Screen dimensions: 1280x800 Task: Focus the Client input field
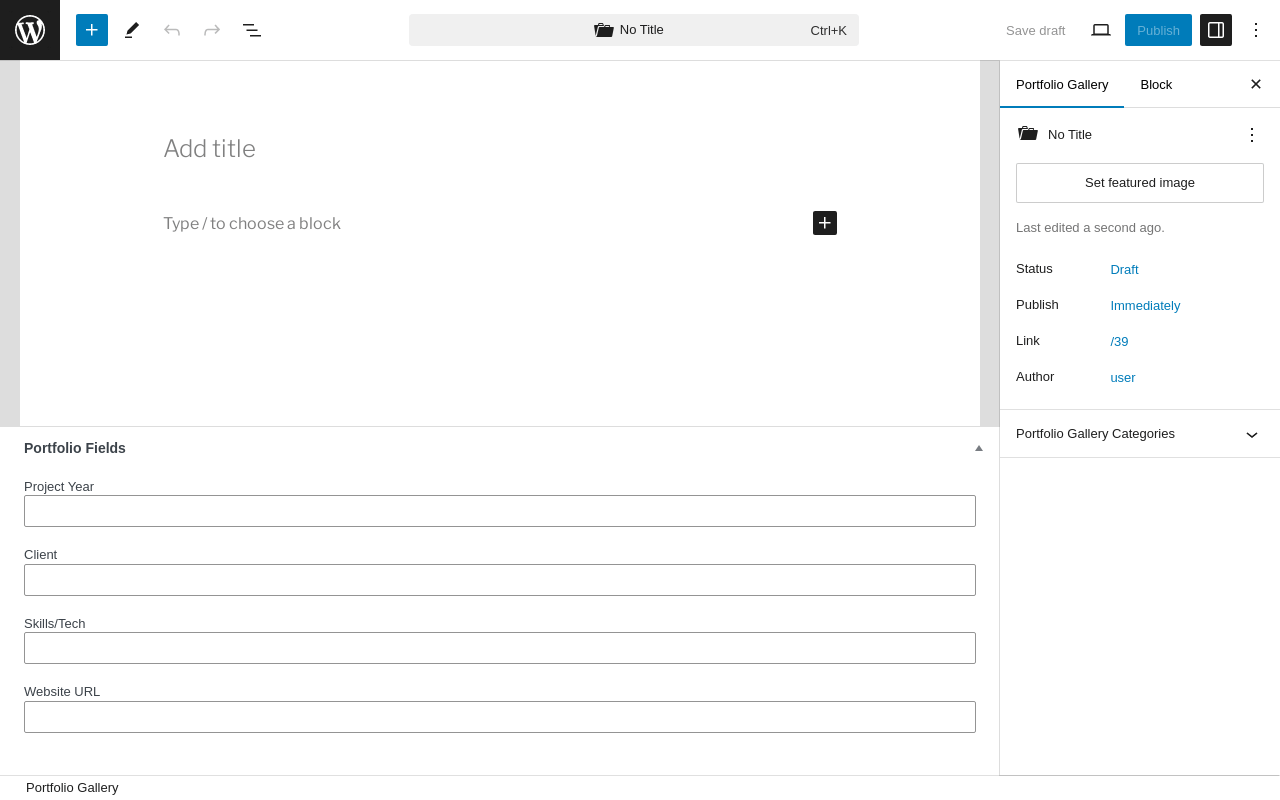500,580
